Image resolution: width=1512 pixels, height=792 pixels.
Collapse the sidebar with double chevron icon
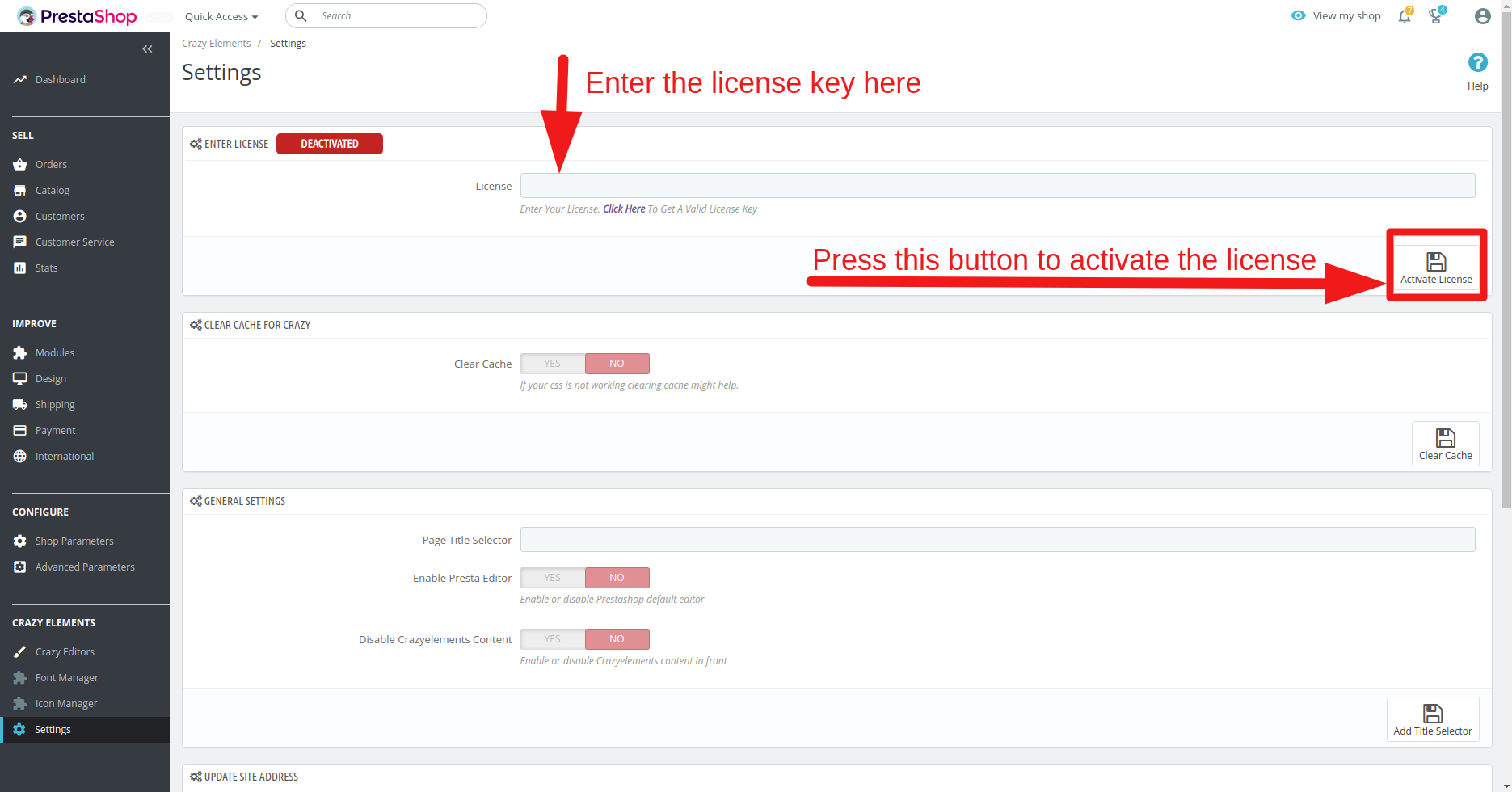pos(147,49)
